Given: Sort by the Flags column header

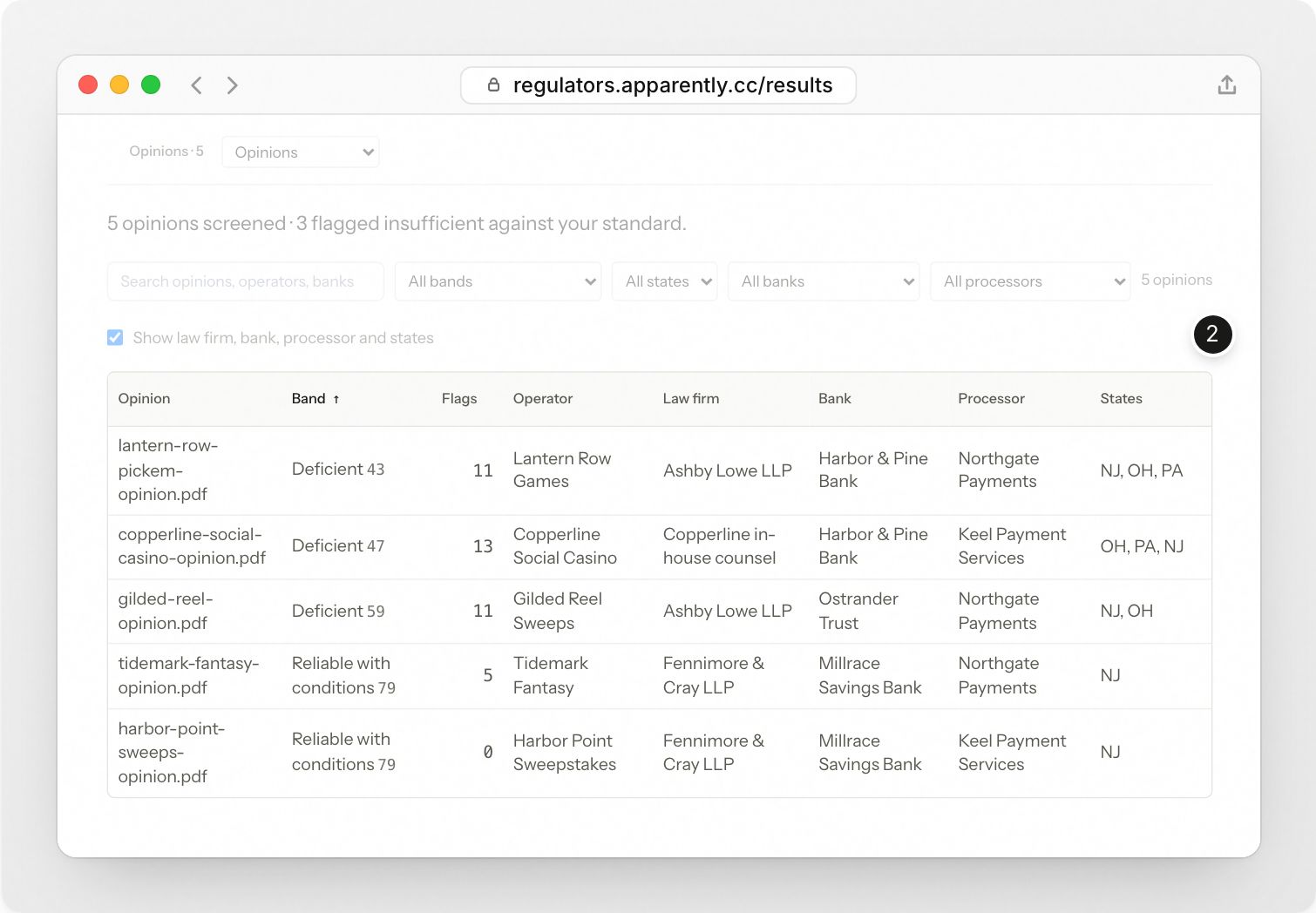Looking at the screenshot, I should point(459,398).
